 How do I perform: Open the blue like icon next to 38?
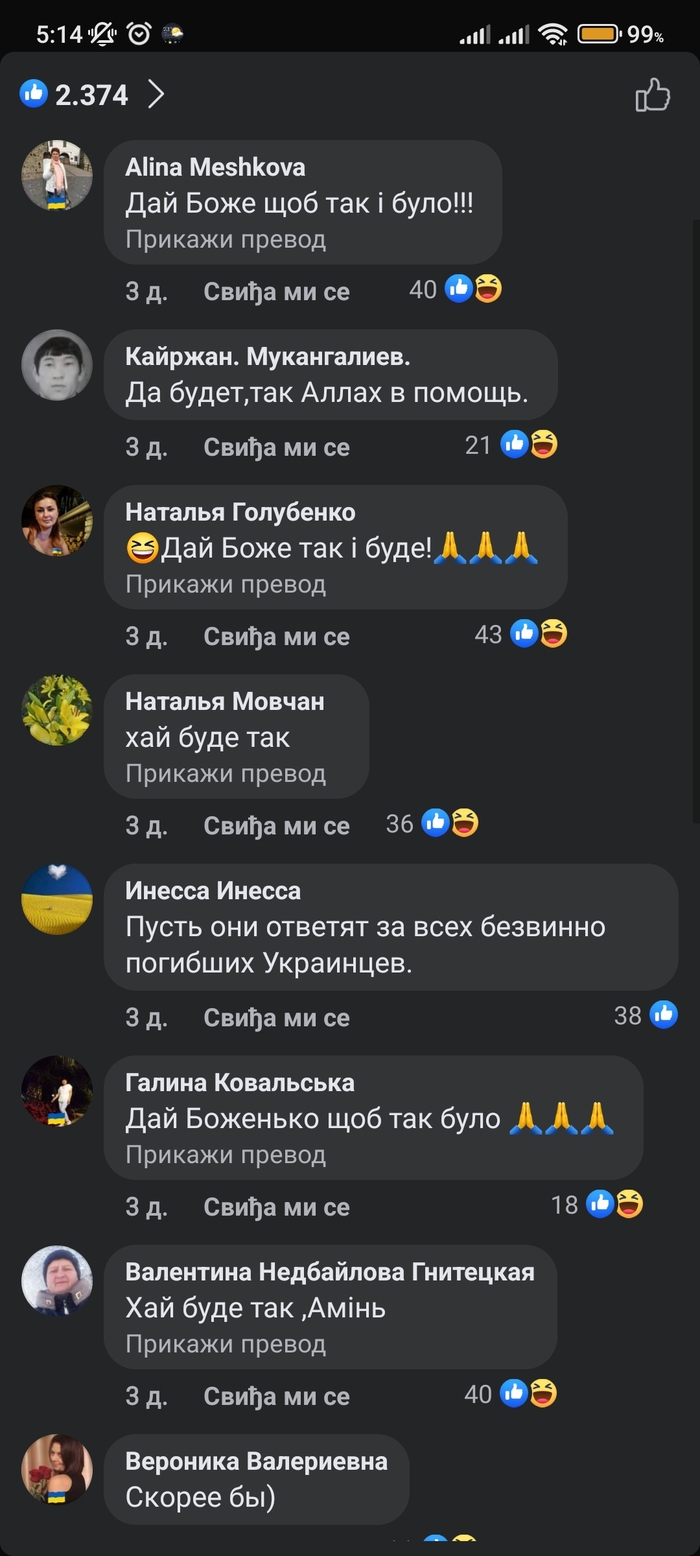pyautogui.click(x=664, y=1015)
